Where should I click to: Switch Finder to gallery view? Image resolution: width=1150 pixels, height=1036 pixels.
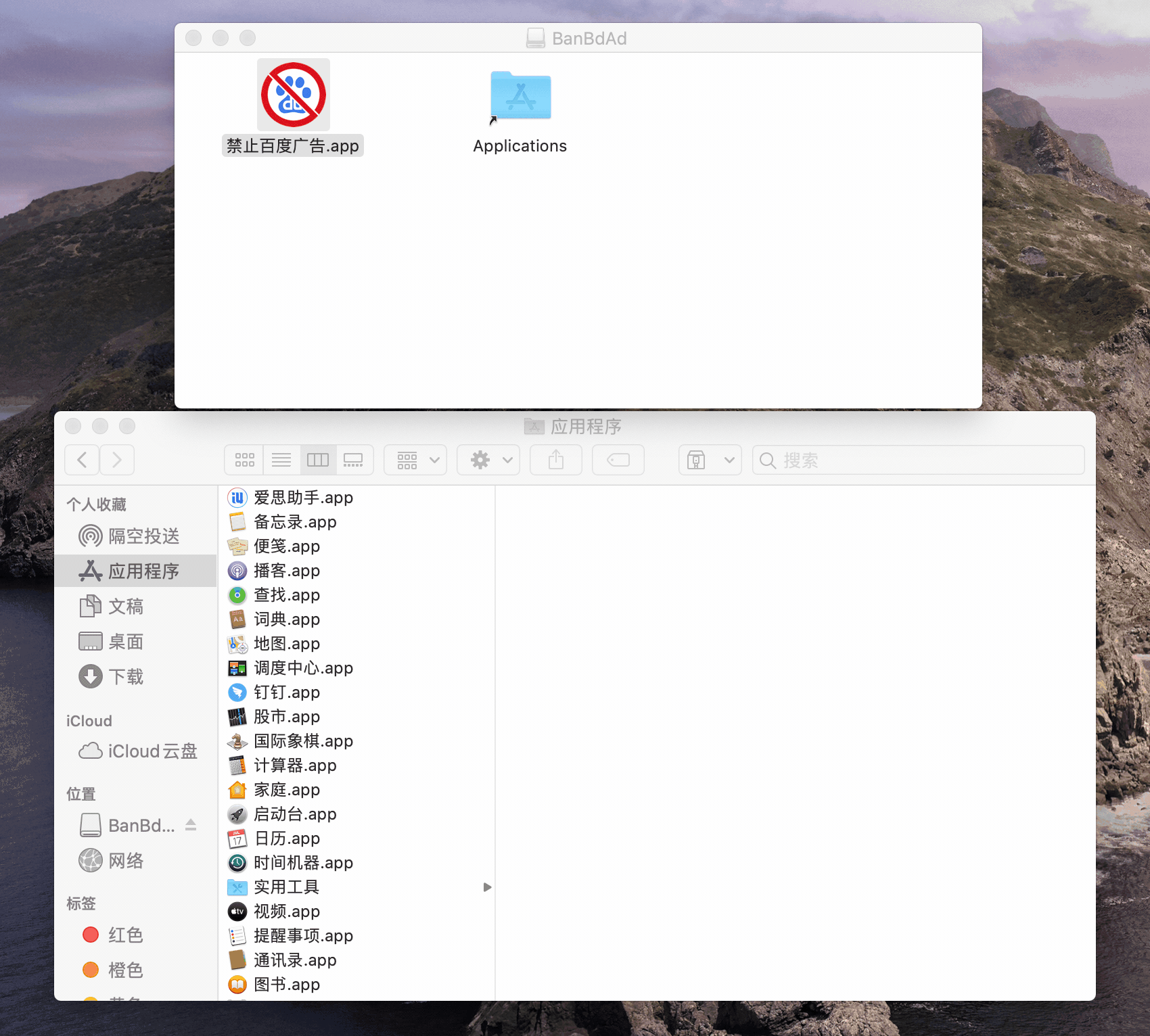(354, 460)
